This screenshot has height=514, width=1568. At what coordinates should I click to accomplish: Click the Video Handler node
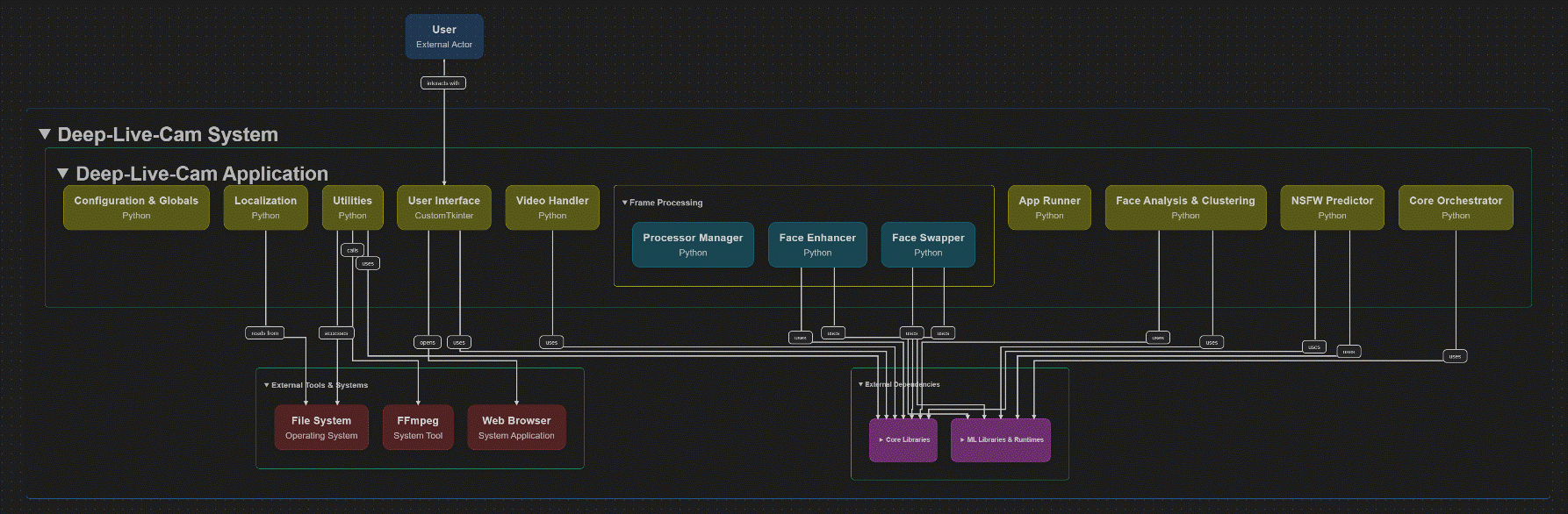point(552,207)
